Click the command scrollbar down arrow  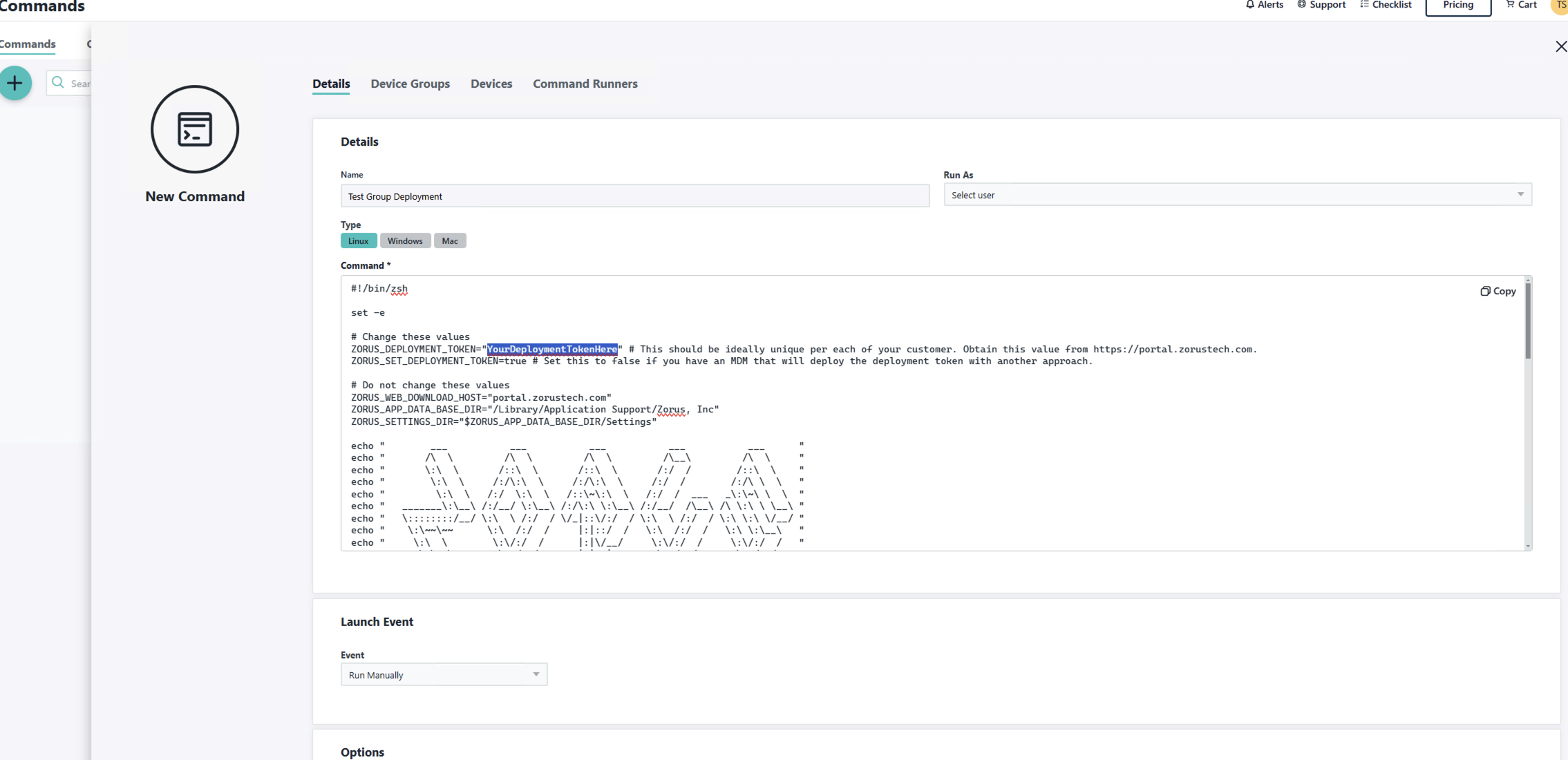(x=1528, y=546)
